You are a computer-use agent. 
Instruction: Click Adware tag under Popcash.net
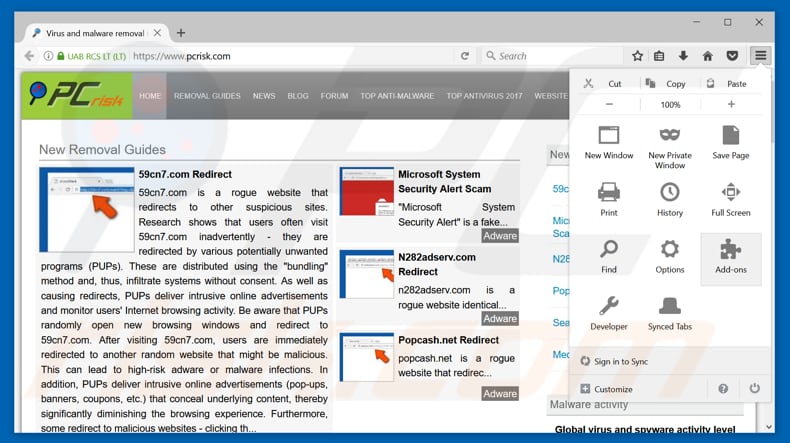[x=500, y=394]
